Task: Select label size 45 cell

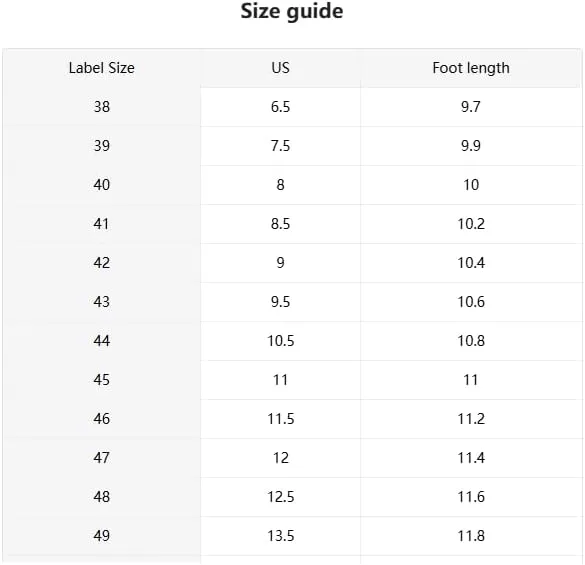Action: (x=101, y=380)
